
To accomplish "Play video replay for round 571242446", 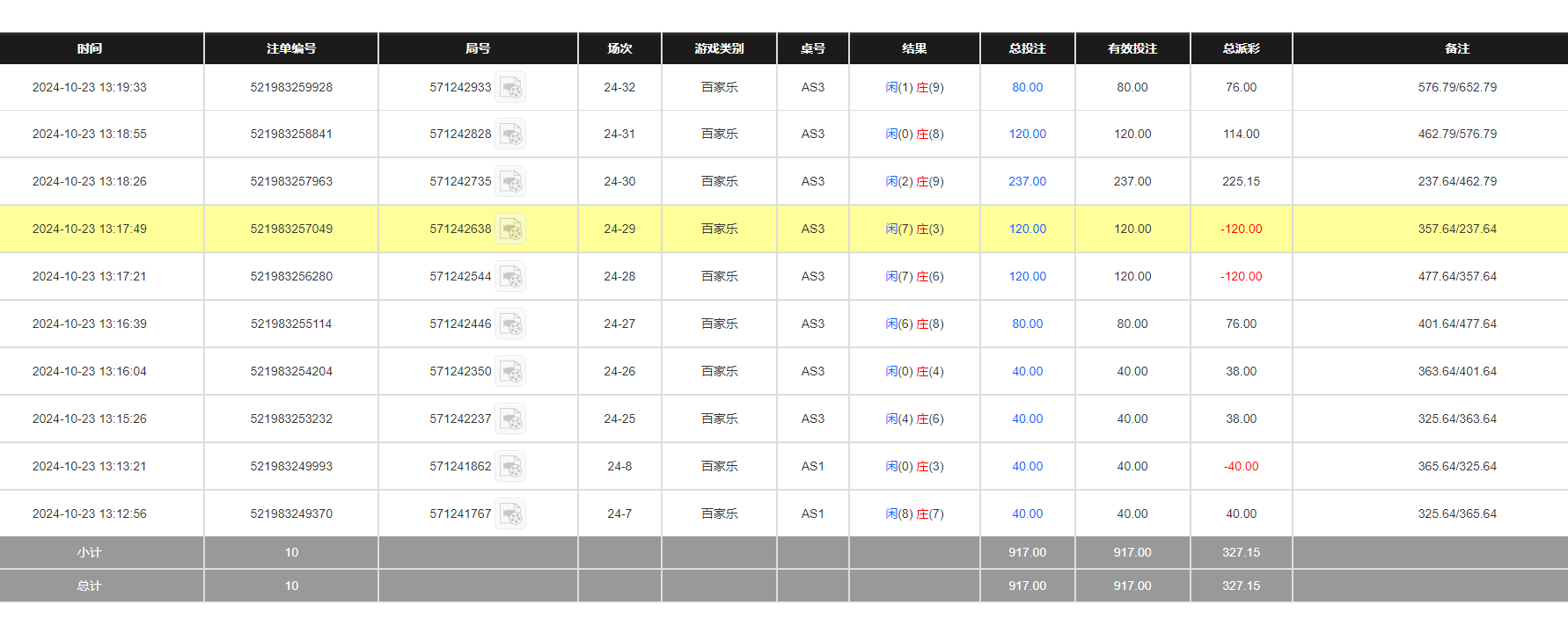I will [x=510, y=324].
